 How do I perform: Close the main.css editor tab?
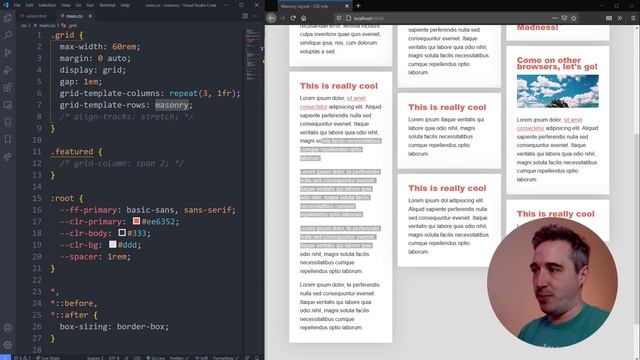[x=90, y=16]
